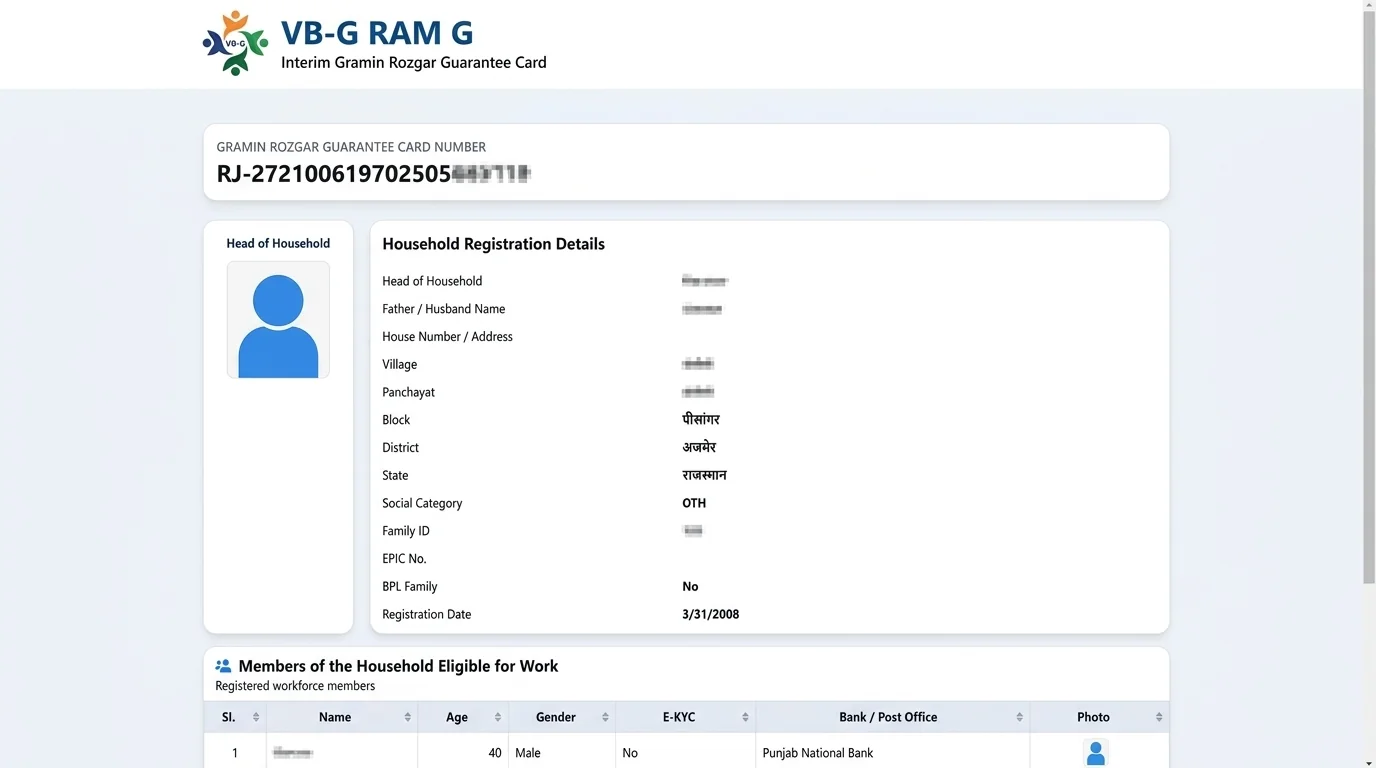Screen dimensions: 1376x768
Task: Click the "GRAMIN ROZGAR GUARANTEE CARD NUMBER" label
Action: click(351, 147)
